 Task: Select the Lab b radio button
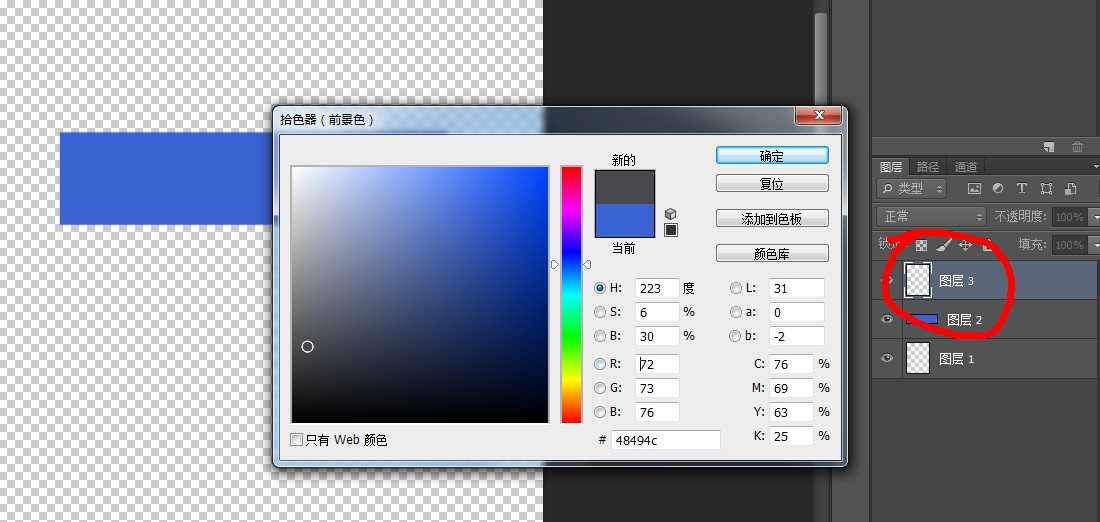coord(735,336)
